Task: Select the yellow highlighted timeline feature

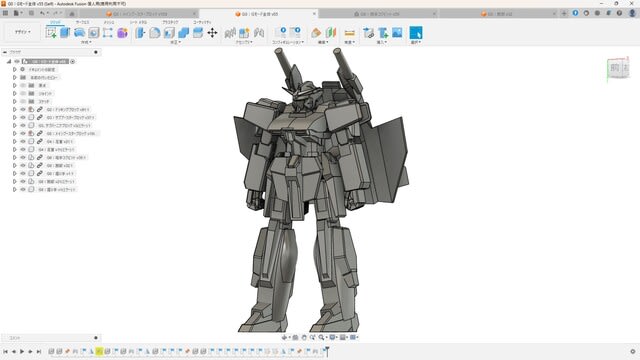Action: click(99, 351)
